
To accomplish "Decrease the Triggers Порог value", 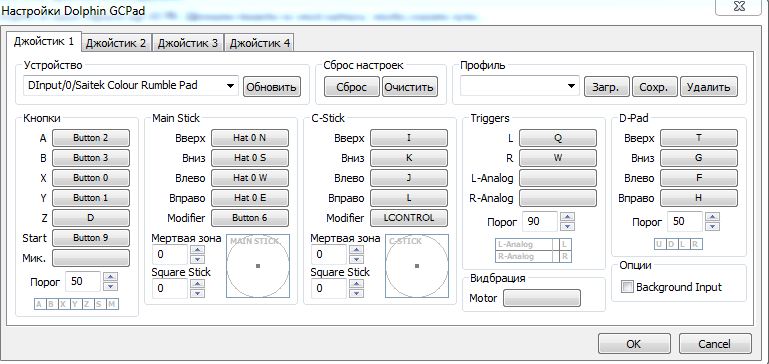I will click(567, 227).
